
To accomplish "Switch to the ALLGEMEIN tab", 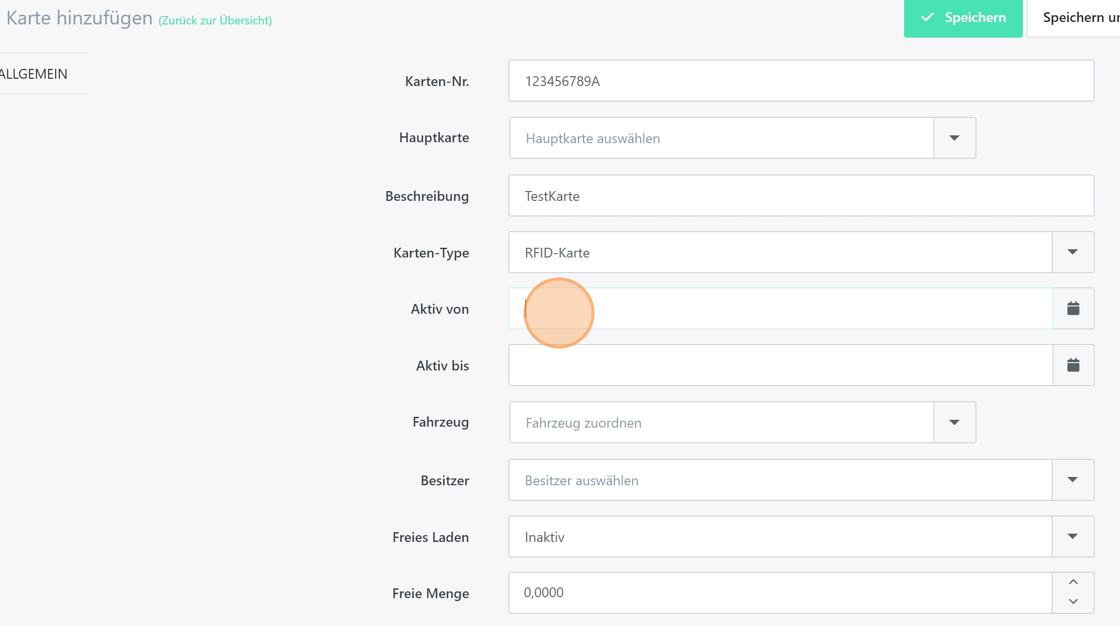I will pos(35,74).
